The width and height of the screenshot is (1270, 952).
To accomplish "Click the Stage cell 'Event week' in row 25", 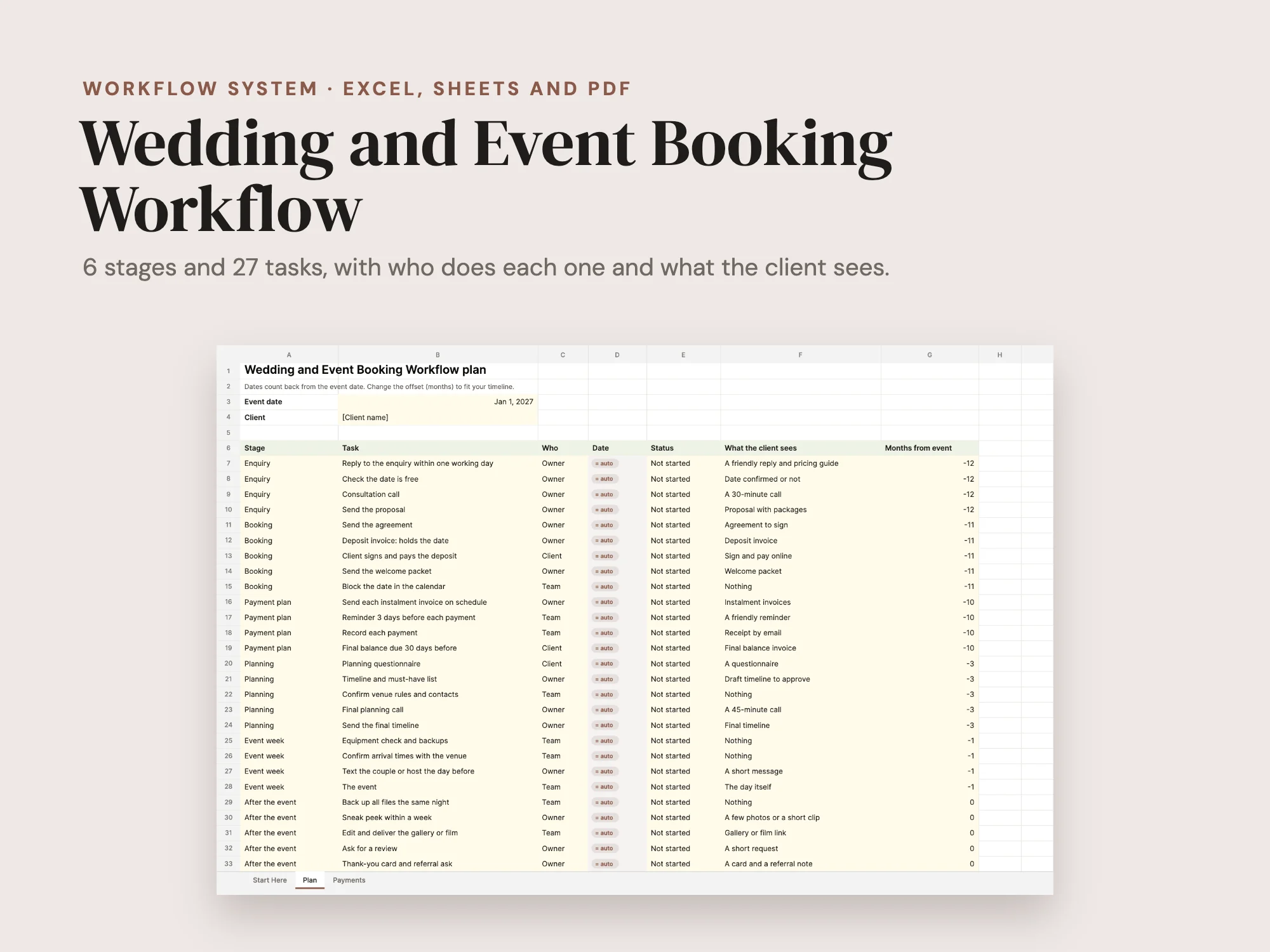I will pyautogui.click(x=289, y=741).
